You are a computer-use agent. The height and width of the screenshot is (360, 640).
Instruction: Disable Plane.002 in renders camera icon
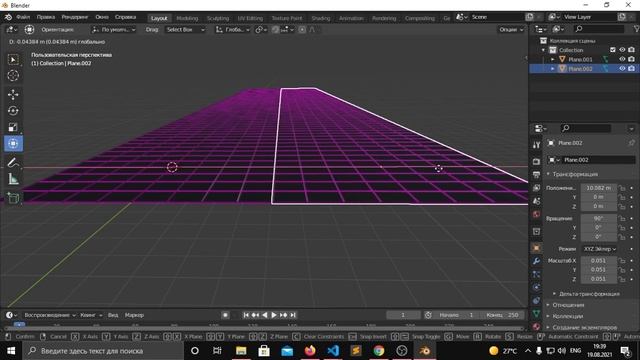coord(631,69)
